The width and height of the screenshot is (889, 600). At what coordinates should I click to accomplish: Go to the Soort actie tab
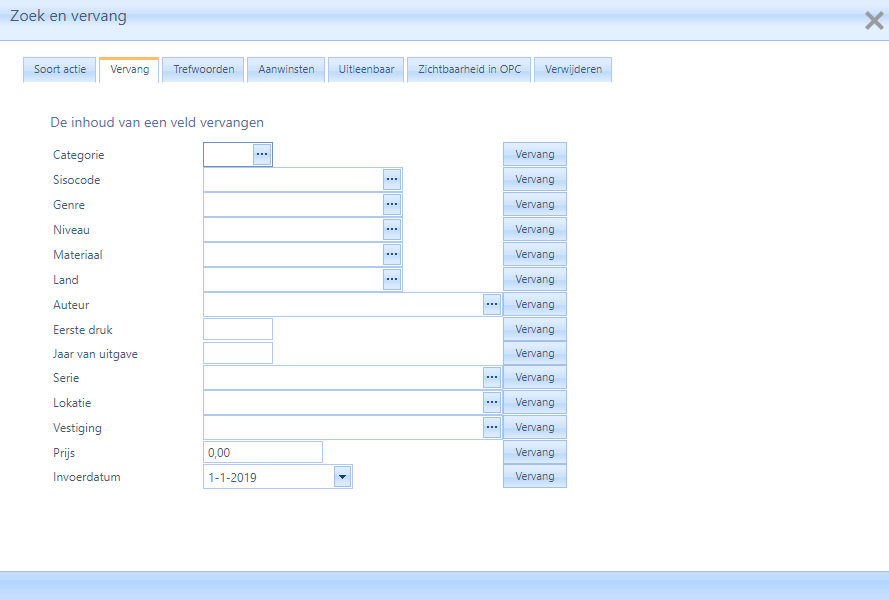pyautogui.click(x=60, y=70)
